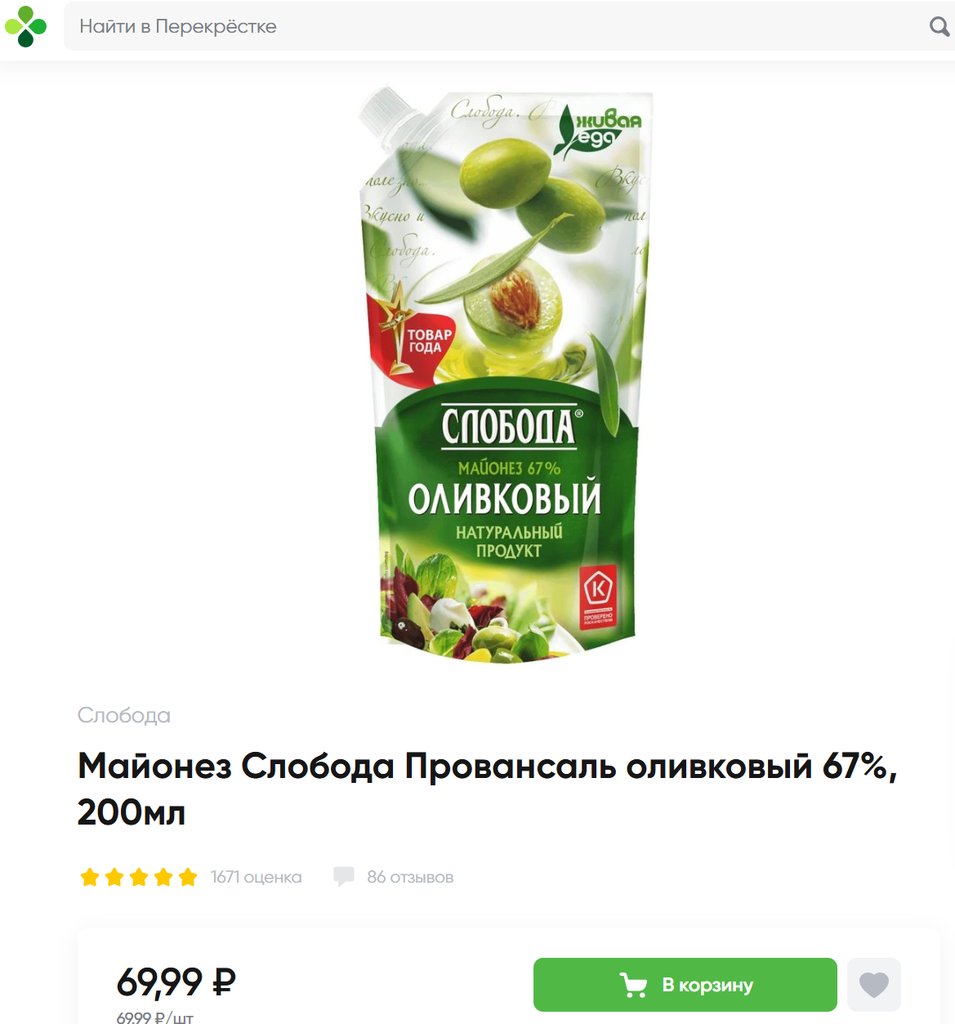
Task: Click the per-unit price "69,99 ₽/шт"
Action: coord(155,1017)
